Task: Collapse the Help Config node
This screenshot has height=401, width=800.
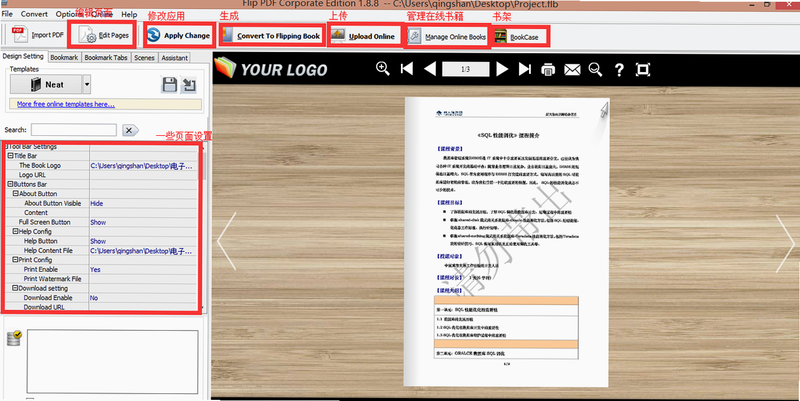Action: pyautogui.click(x=15, y=232)
